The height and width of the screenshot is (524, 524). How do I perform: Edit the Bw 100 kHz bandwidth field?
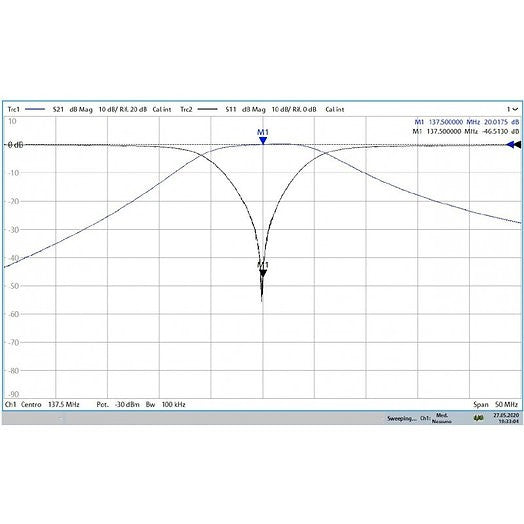click(165, 404)
